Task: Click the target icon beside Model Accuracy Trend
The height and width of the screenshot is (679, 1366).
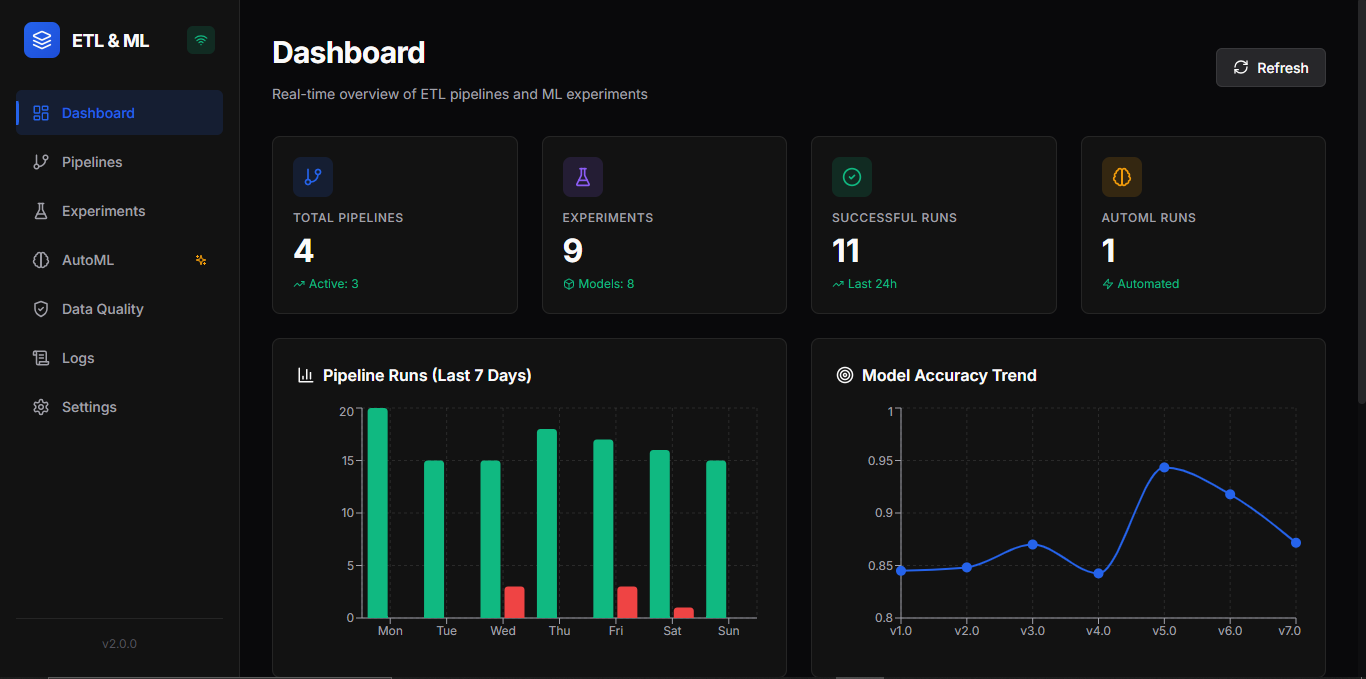Action: 845,375
